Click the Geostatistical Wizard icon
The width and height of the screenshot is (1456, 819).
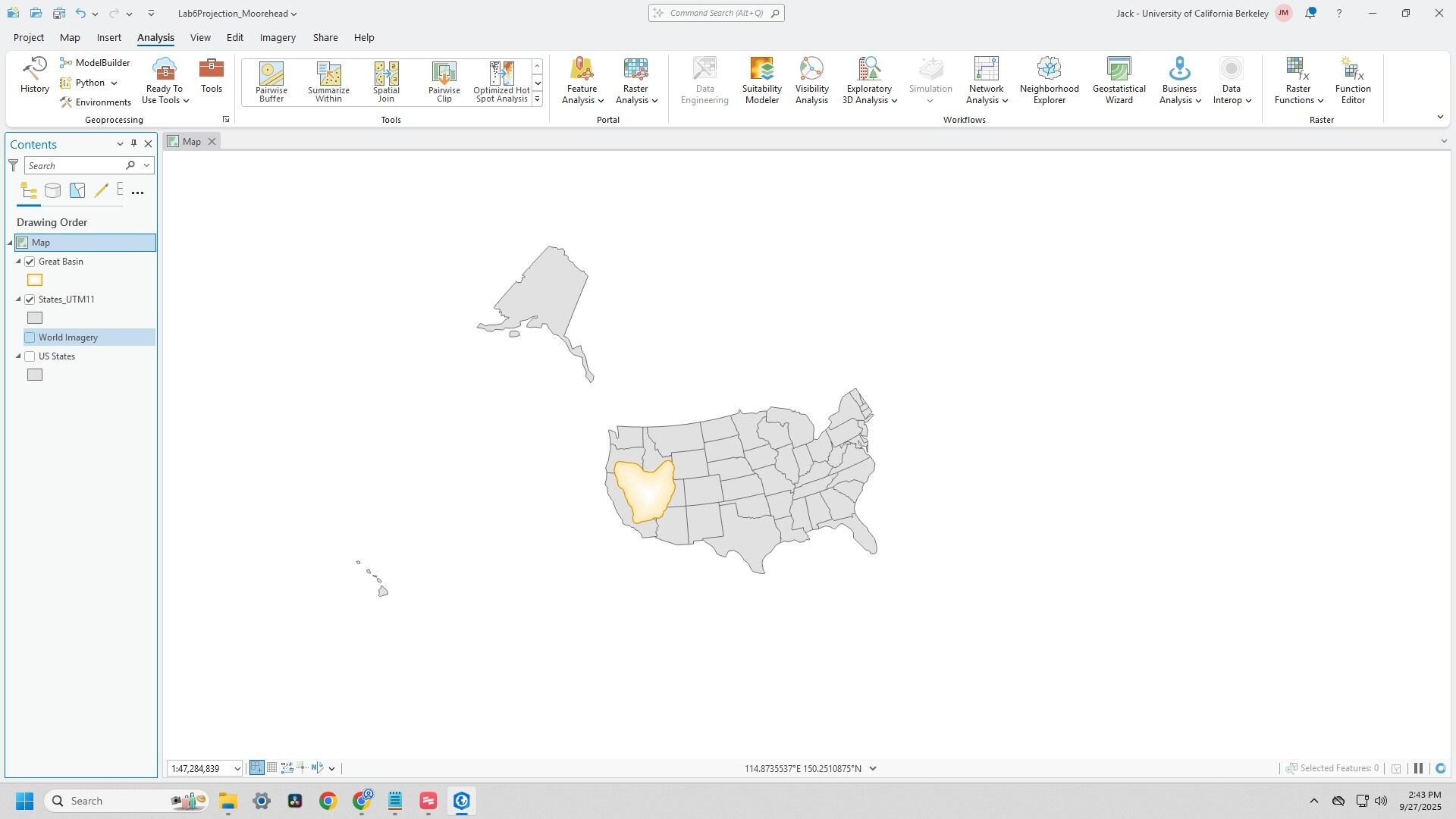tap(1119, 70)
